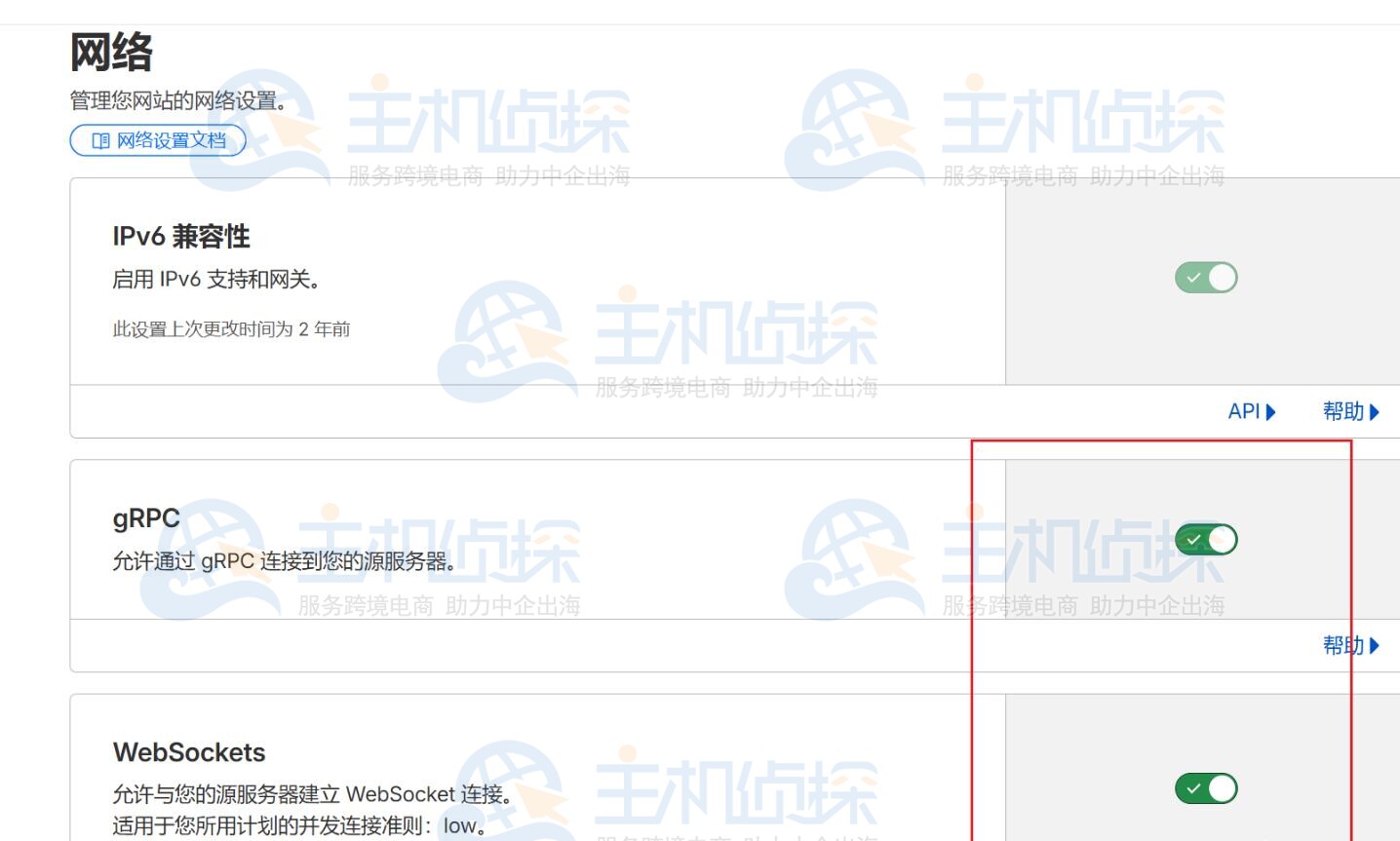
Task: Click the WebSockets section title
Action: tap(190, 751)
